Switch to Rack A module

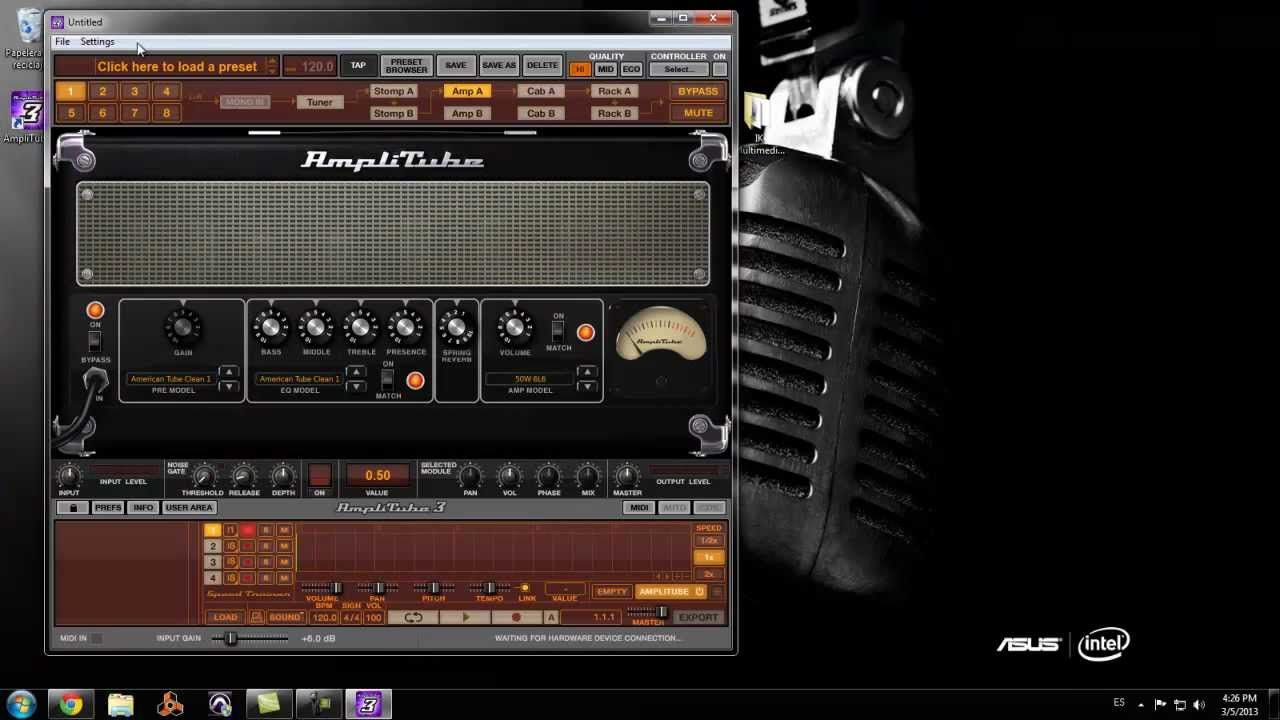tap(614, 92)
